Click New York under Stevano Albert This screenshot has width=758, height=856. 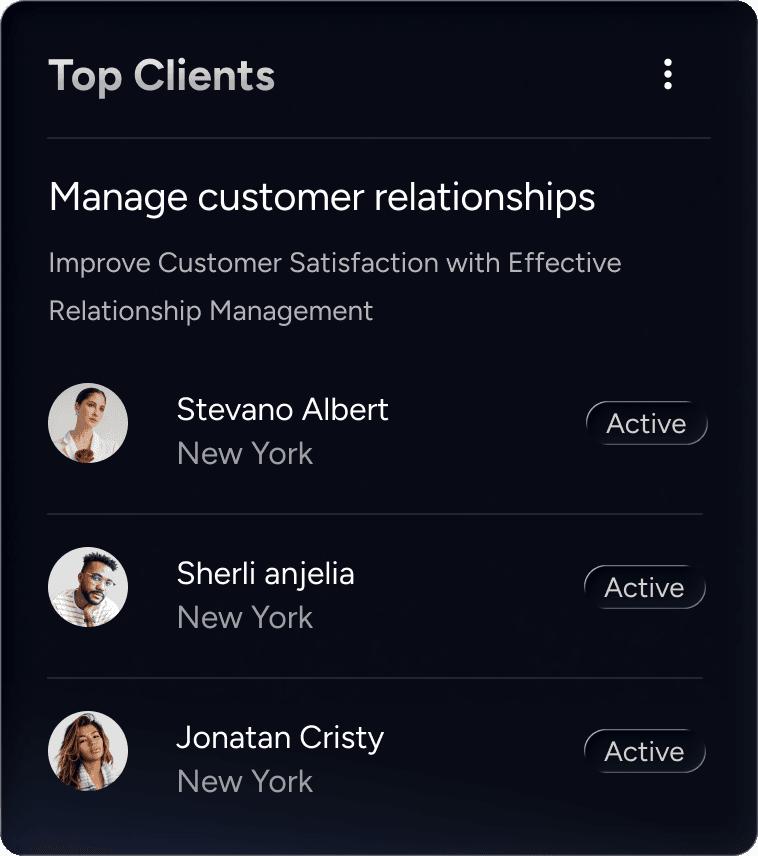pyautogui.click(x=245, y=454)
